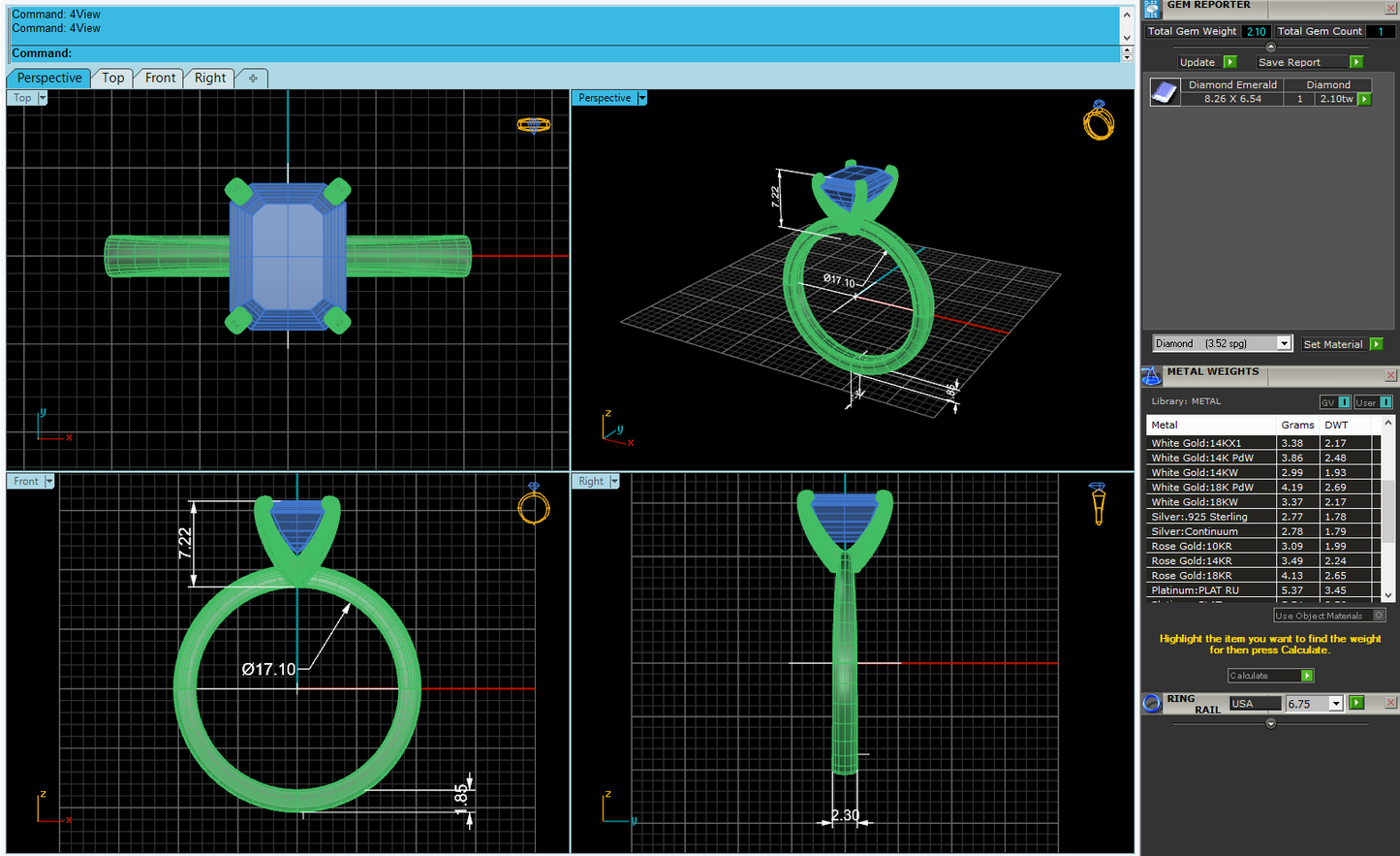Click green arrow next to Save Report
1400x856 pixels.
click(x=1356, y=62)
